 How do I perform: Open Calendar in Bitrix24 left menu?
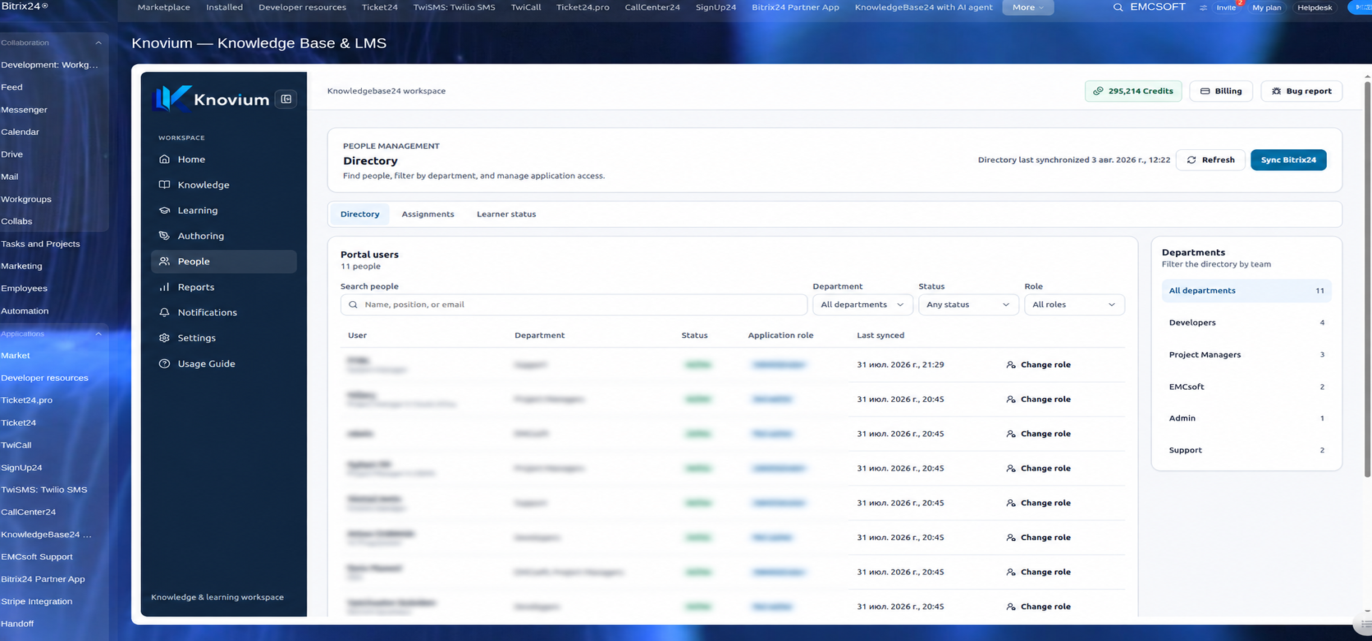pyautogui.click(x=20, y=132)
